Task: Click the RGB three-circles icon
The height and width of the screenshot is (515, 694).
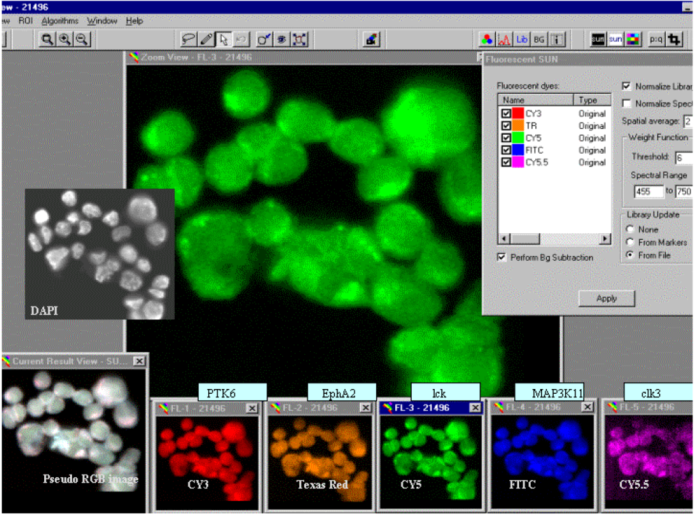Action: 487,39
